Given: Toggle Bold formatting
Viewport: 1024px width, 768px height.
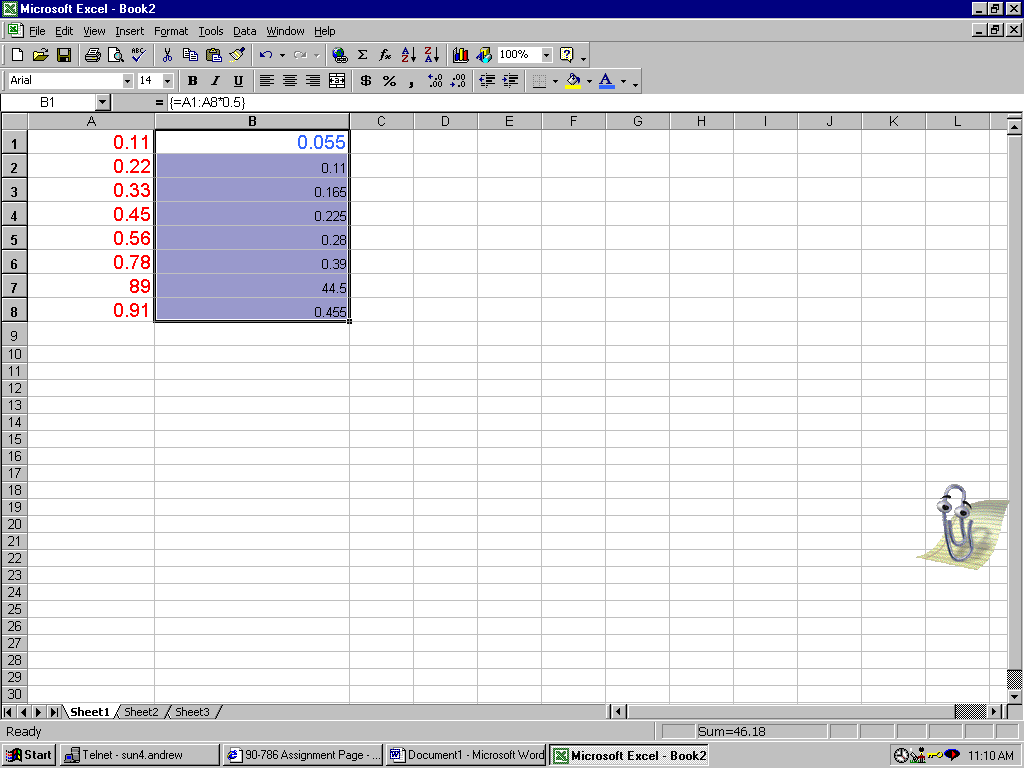Looking at the screenshot, I should [192, 81].
